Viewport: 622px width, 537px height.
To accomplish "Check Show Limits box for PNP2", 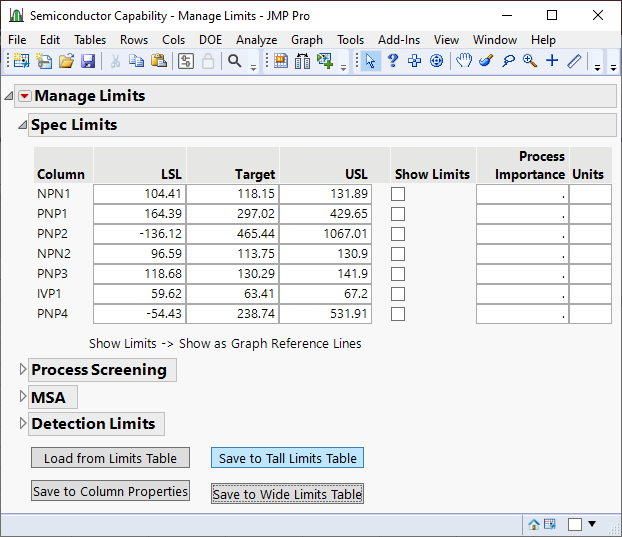I will point(398,234).
